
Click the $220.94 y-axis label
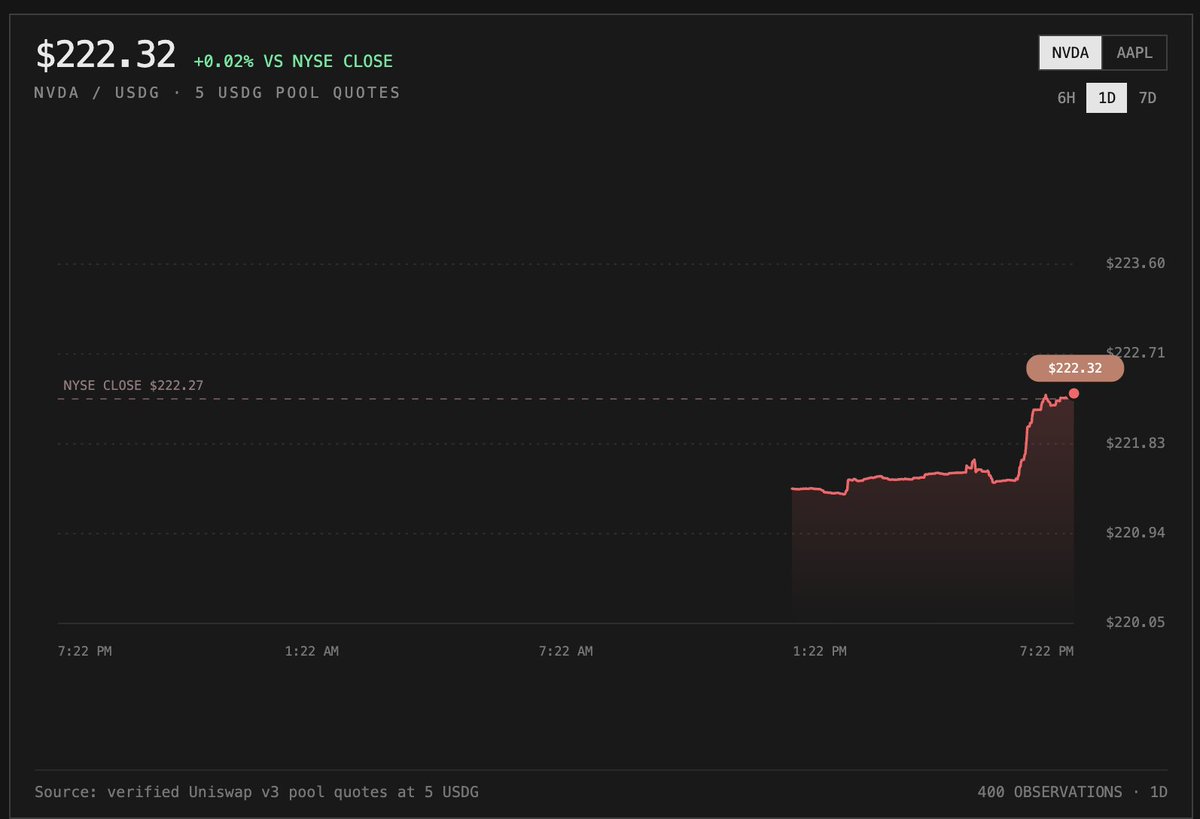click(x=1135, y=532)
